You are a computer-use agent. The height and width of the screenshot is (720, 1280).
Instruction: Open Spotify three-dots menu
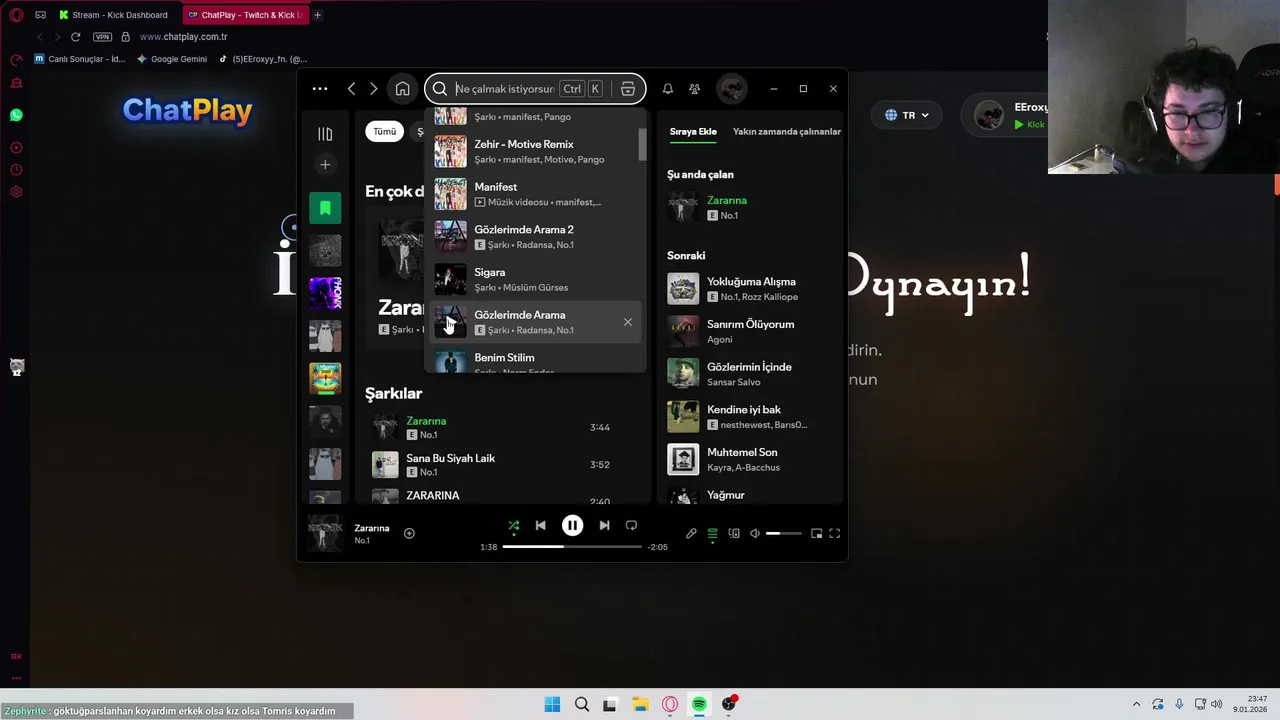tap(320, 89)
